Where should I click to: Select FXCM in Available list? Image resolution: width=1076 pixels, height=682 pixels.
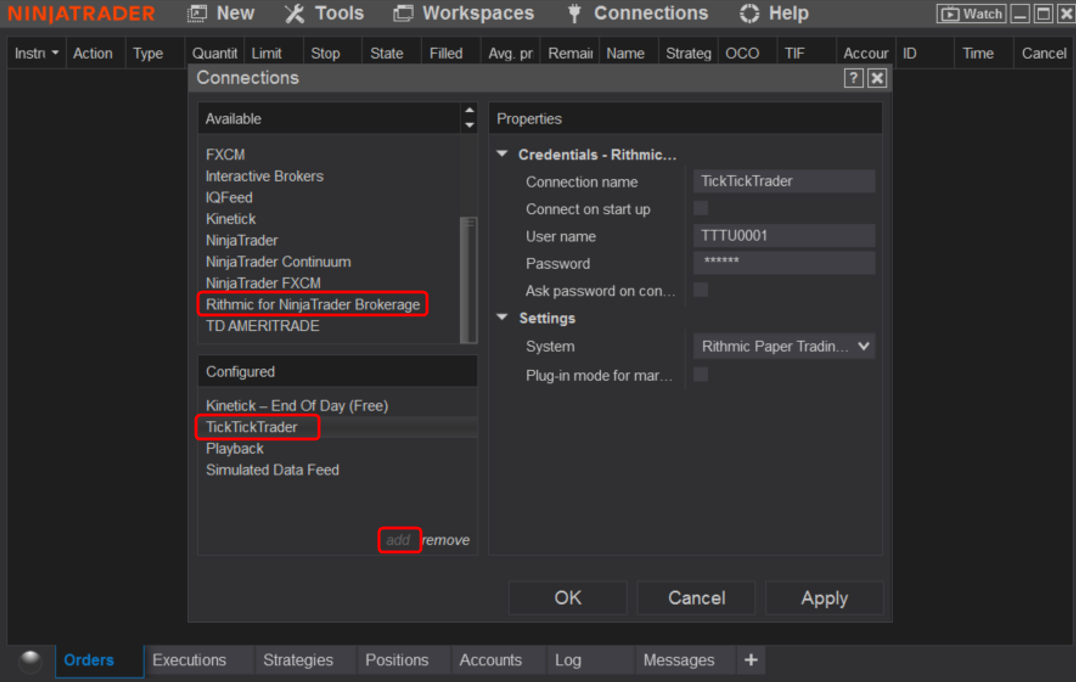[x=225, y=155]
